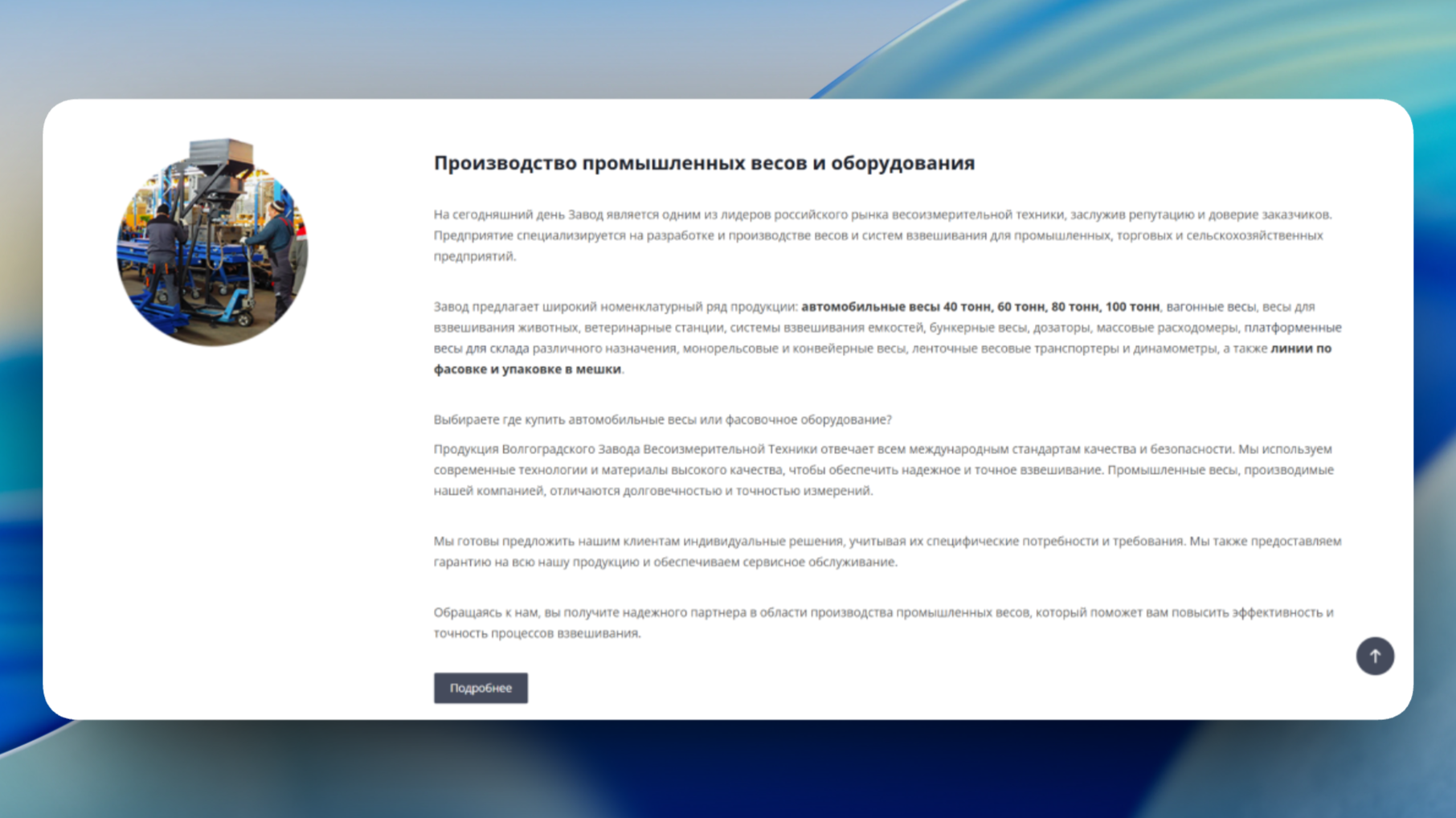This screenshot has height=818, width=1456.
Task: Click paragraph starting Продукция Волгоградского Завода
Action: click(x=884, y=470)
